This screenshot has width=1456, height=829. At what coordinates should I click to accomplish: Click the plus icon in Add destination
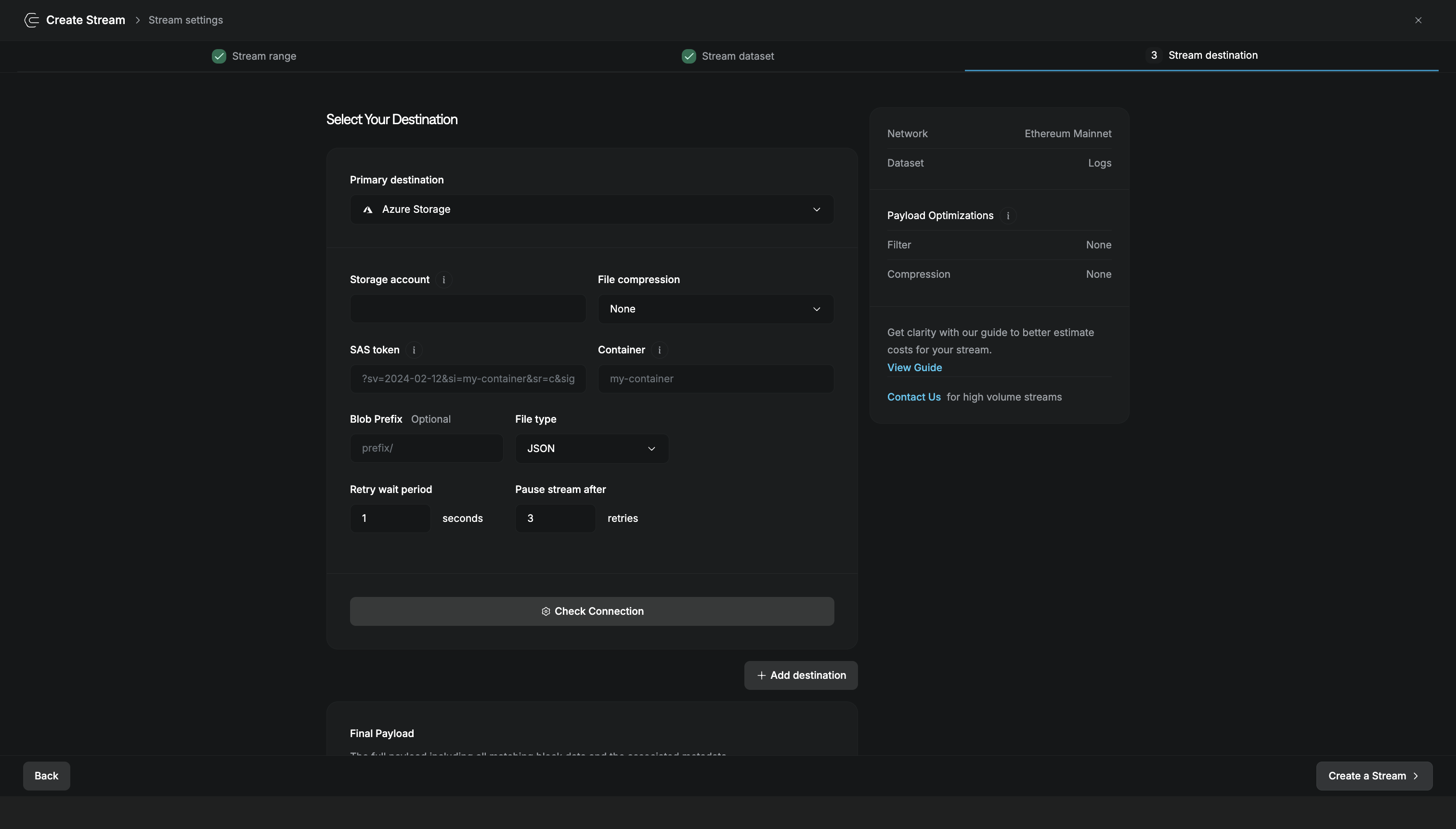[761, 676]
